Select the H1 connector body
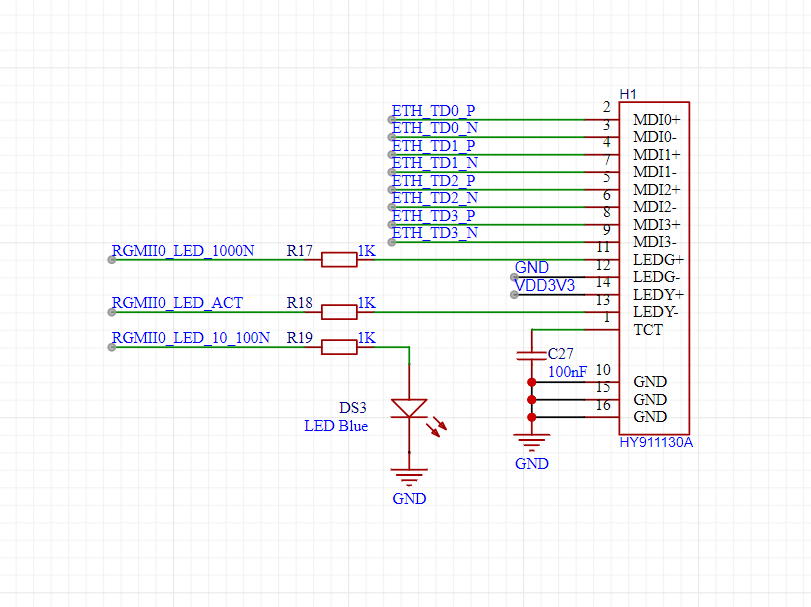 point(654,268)
